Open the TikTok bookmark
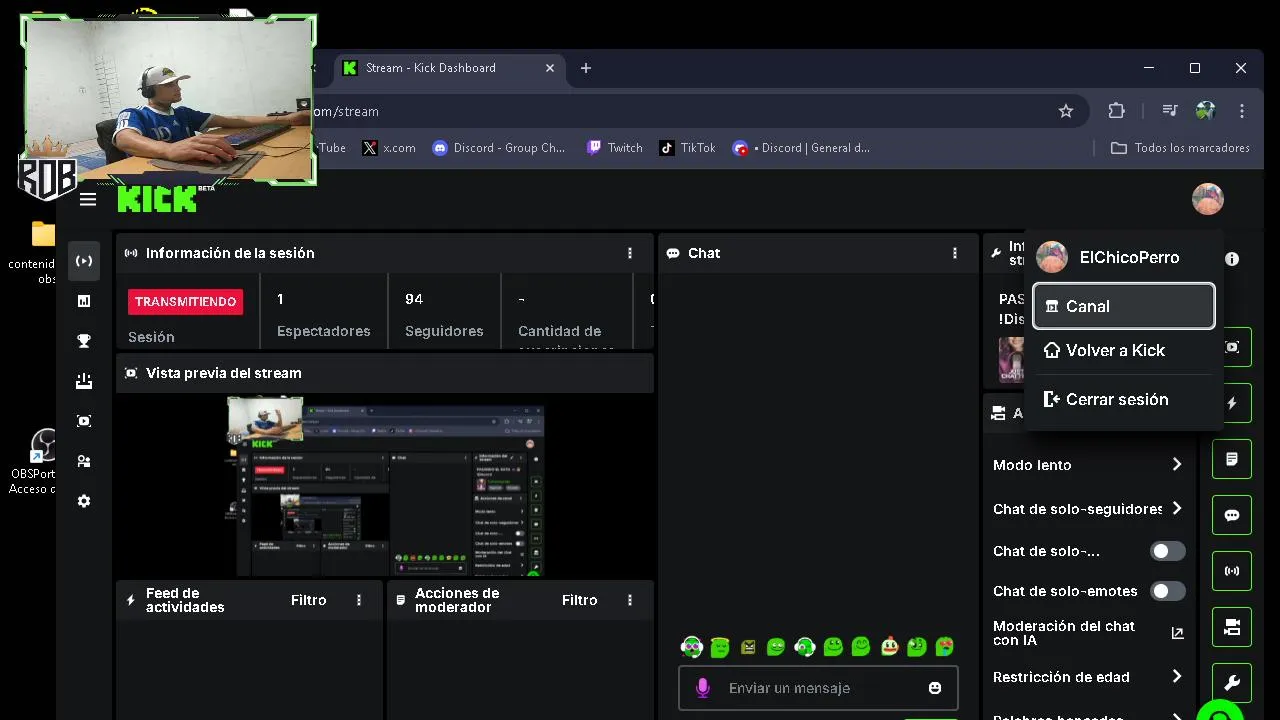Image resolution: width=1280 pixels, height=720 pixels. 688,148
